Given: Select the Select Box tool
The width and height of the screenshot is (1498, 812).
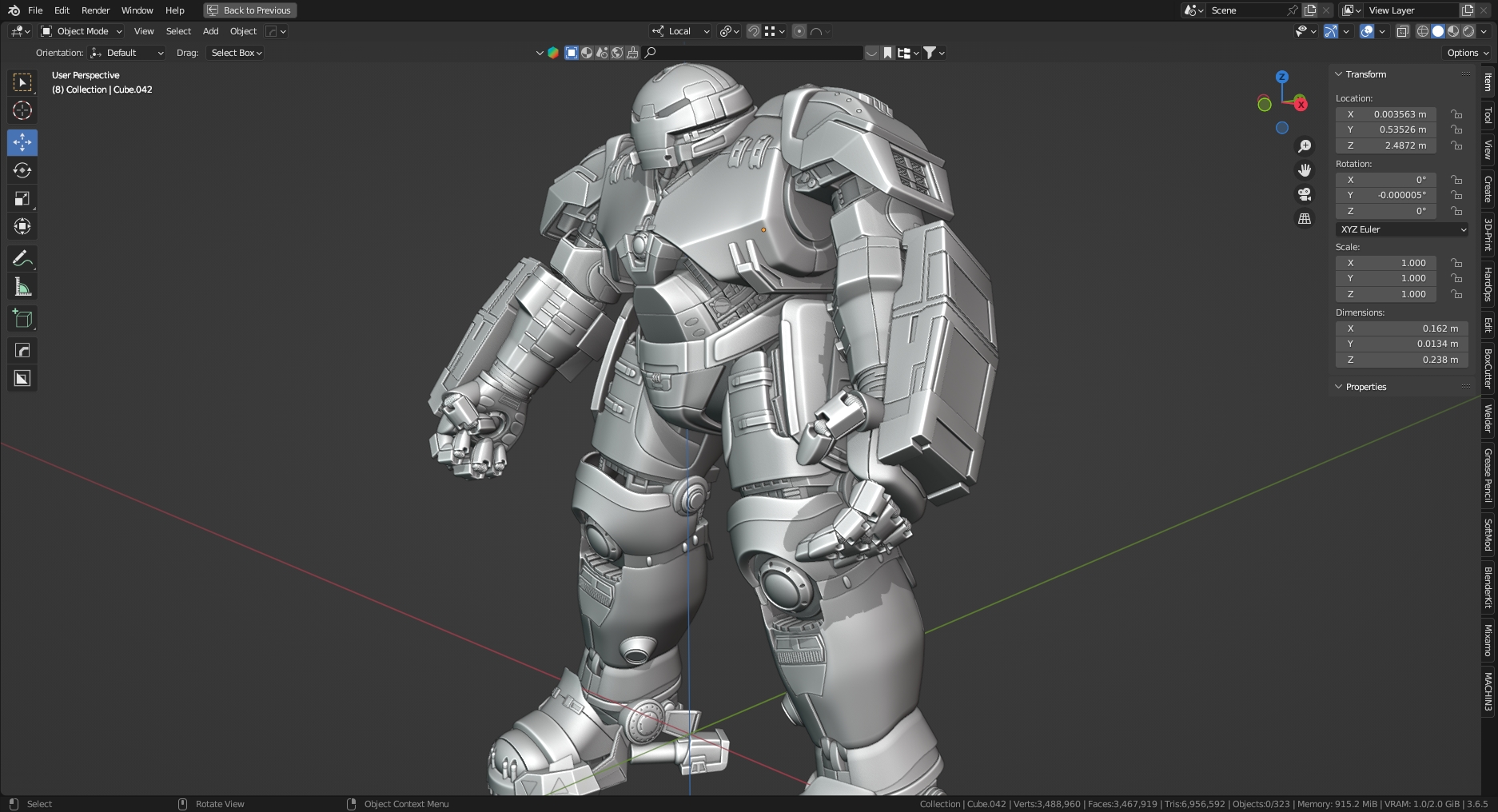Looking at the screenshot, I should pos(22,82).
